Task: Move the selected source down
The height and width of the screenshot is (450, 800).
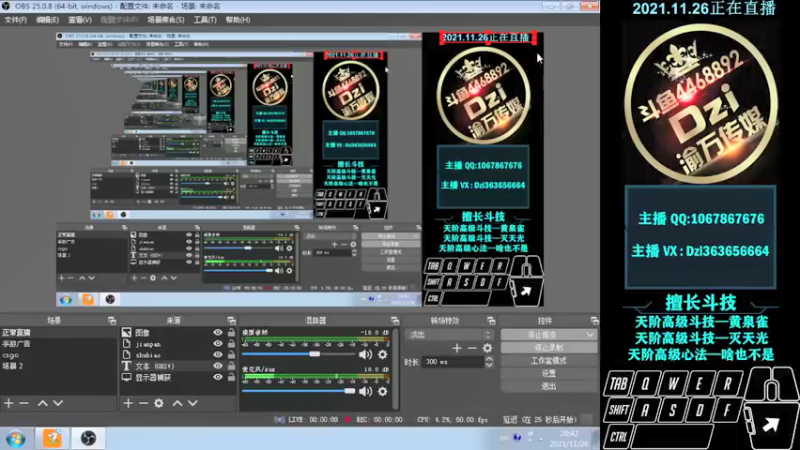Action: click(x=193, y=403)
